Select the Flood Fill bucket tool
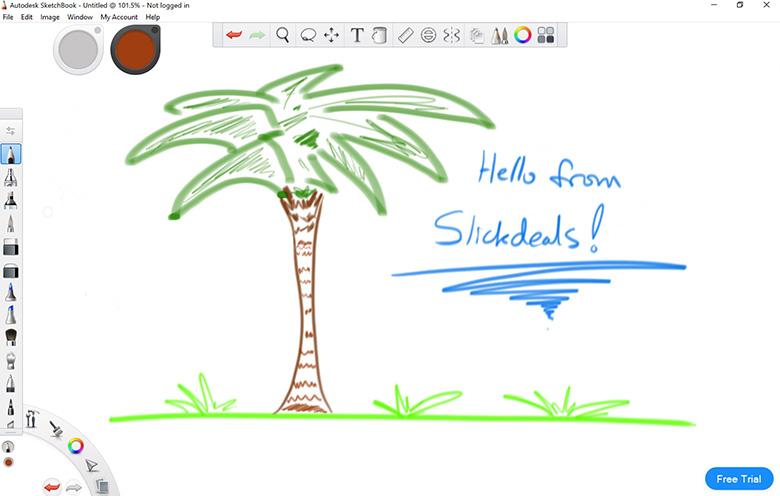Viewport: 780px width, 496px height. 380,35
